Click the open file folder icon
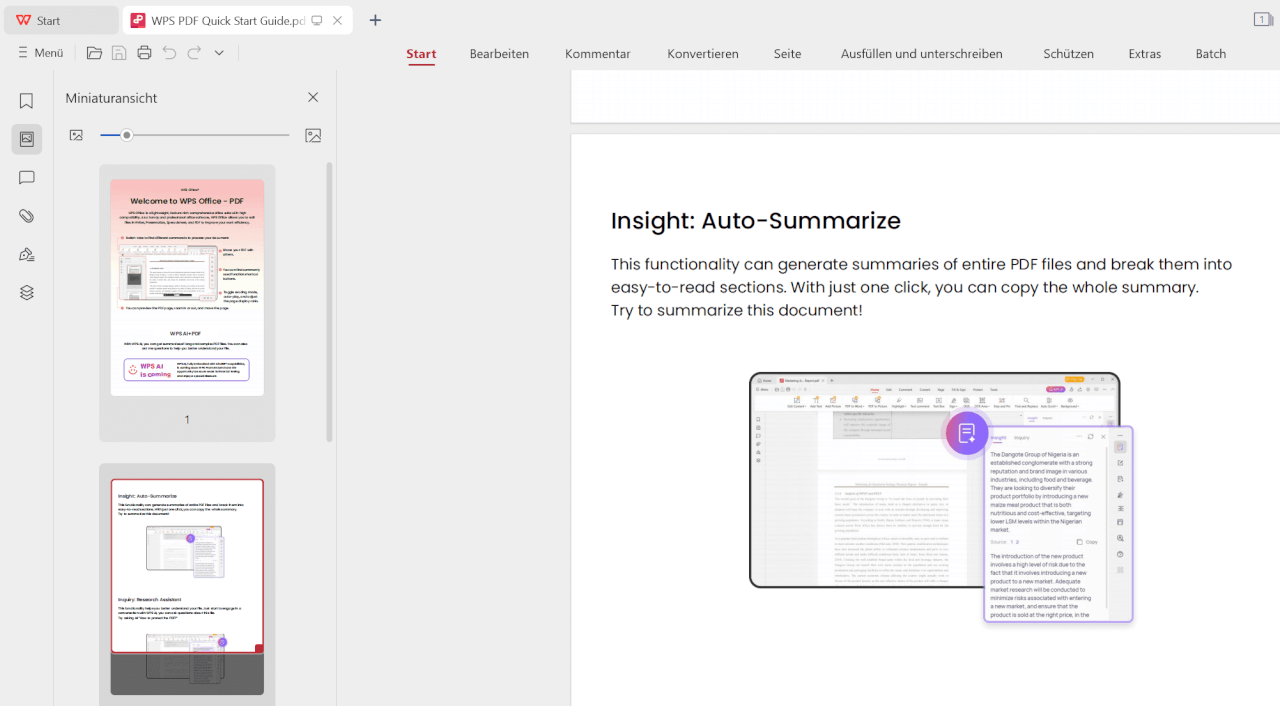 [x=94, y=53]
